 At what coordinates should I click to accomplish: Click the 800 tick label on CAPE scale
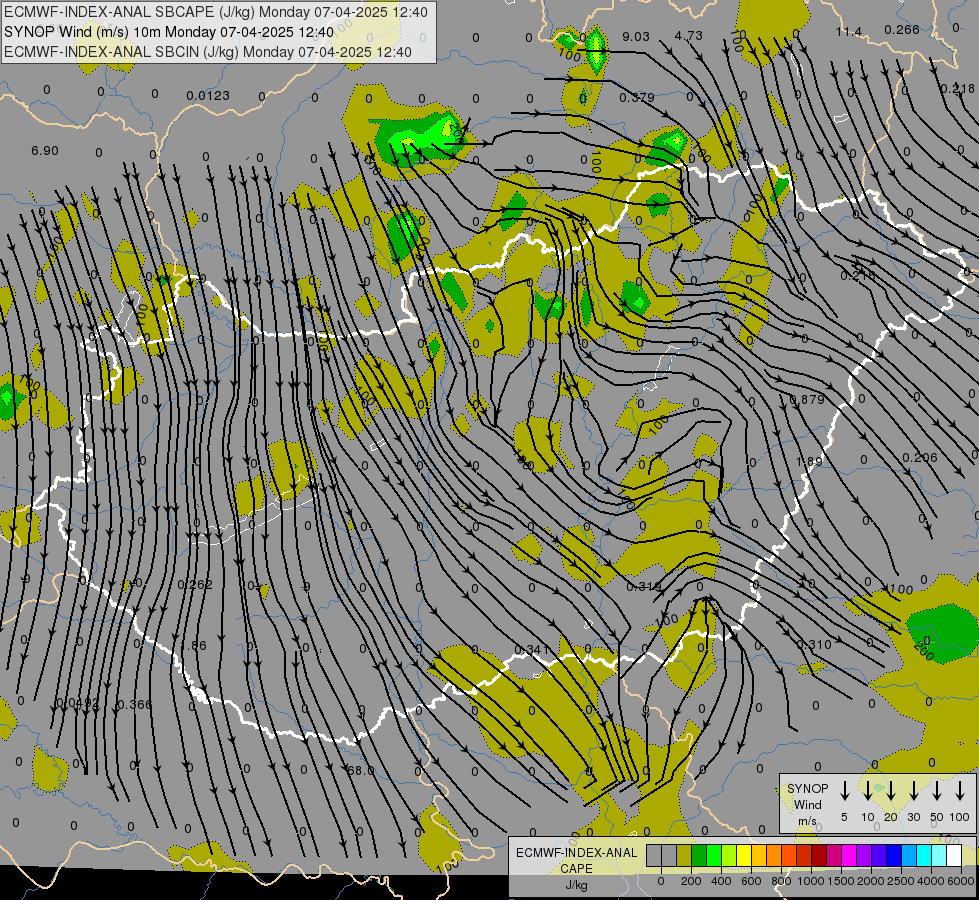[781, 881]
